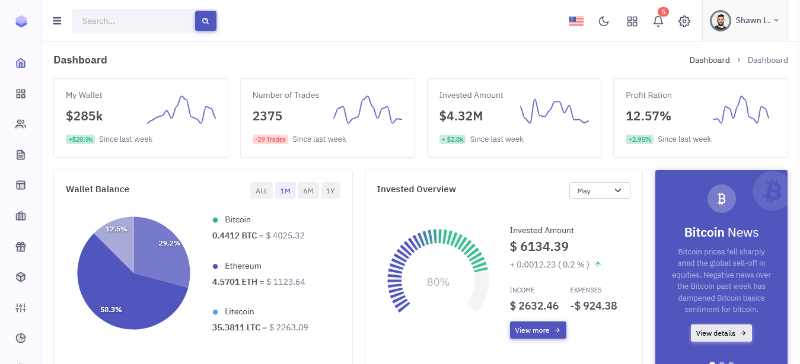Open the grid apps icon in sidebar

(21, 93)
